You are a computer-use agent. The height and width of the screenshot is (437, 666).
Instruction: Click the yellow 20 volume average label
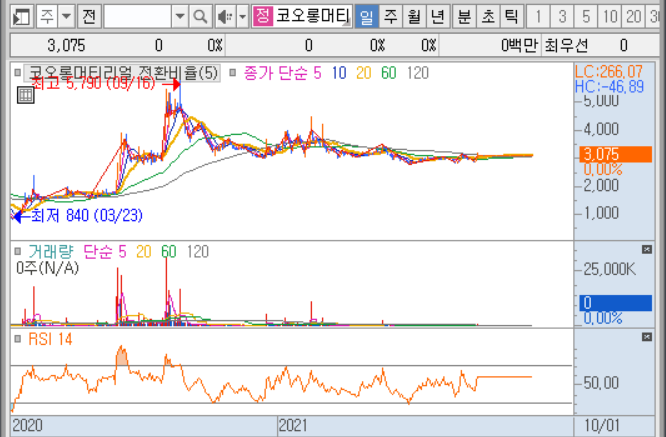pyautogui.click(x=144, y=252)
